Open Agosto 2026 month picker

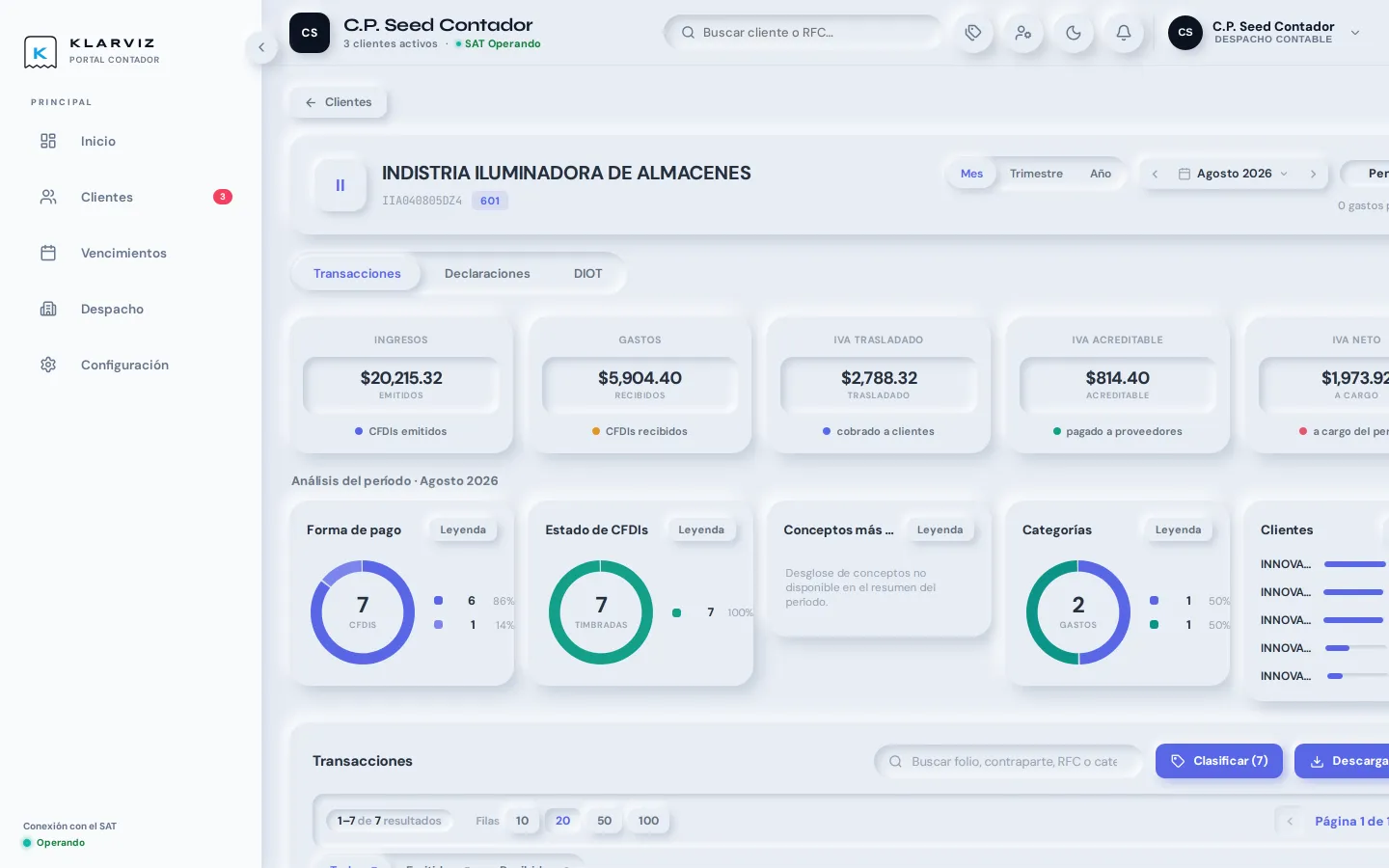(x=1233, y=174)
